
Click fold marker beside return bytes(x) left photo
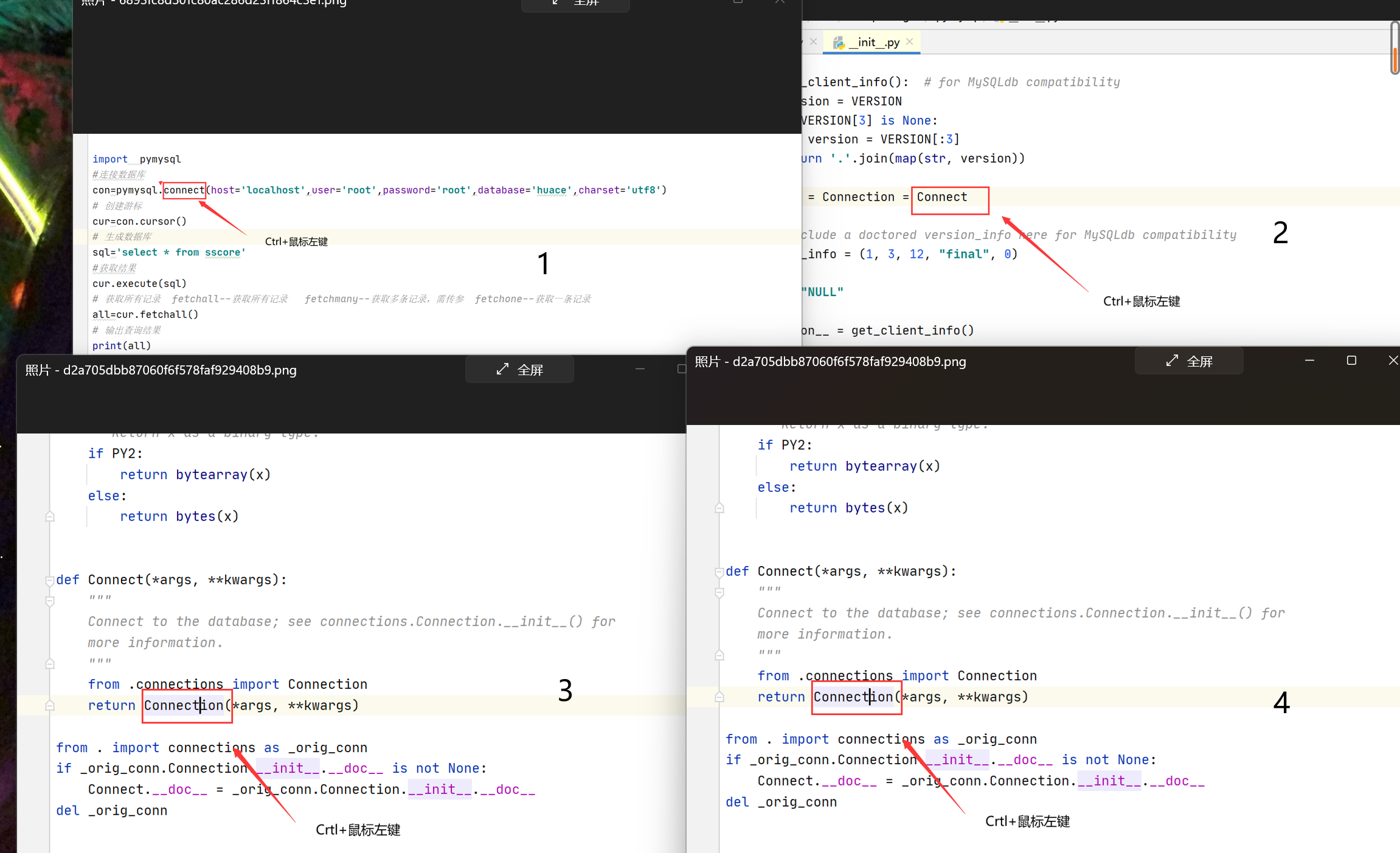tap(50, 517)
